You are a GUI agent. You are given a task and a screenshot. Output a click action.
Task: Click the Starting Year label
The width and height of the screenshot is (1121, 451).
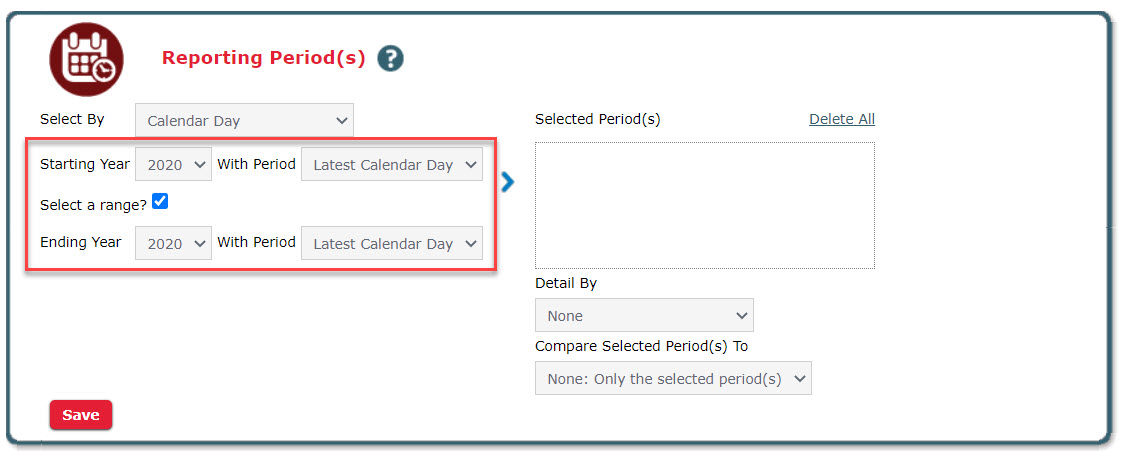pyautogui.click(x=84, y=164)
